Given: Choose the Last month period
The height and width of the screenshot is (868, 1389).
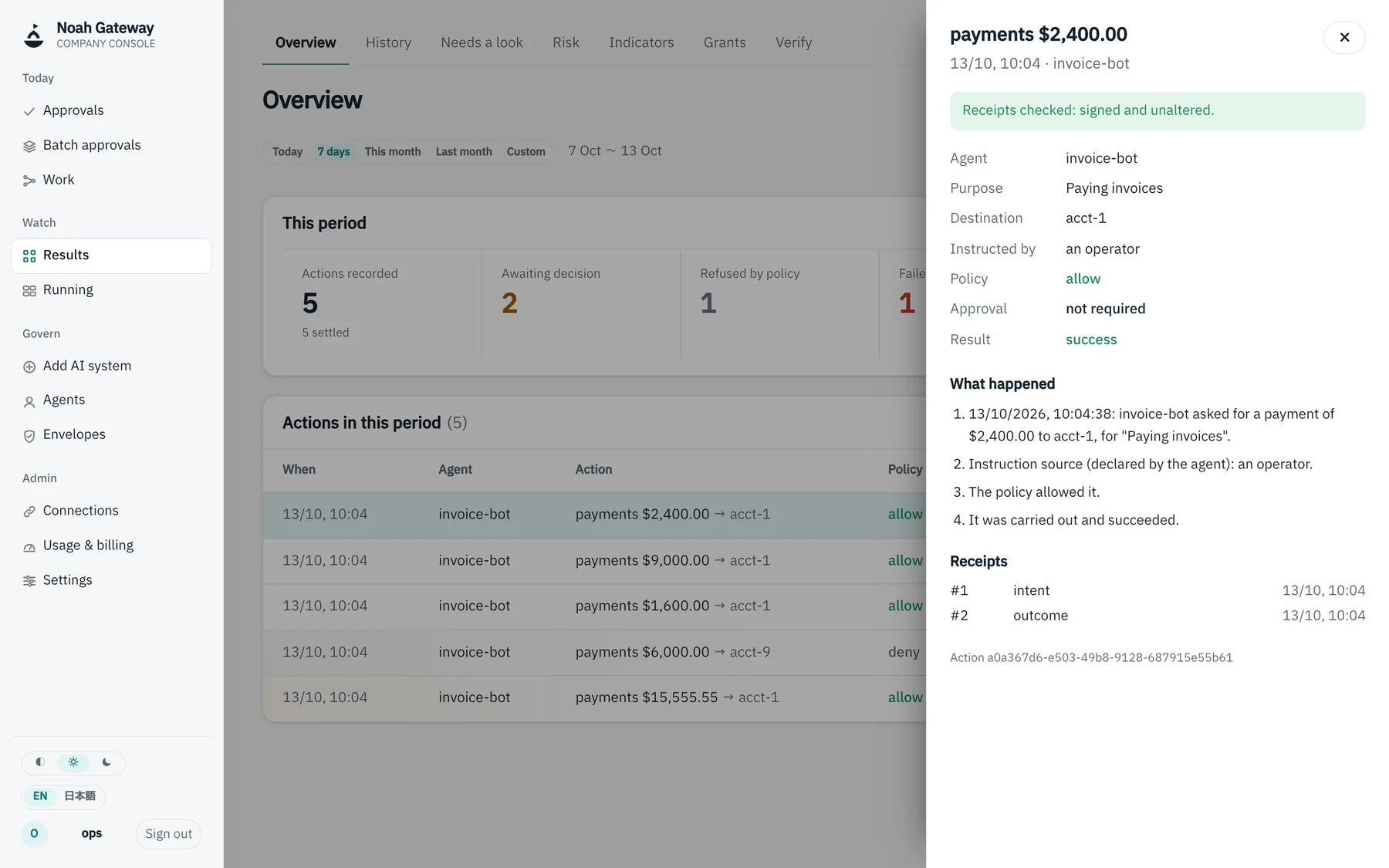Looking at the screenshot, I should 464,151.
